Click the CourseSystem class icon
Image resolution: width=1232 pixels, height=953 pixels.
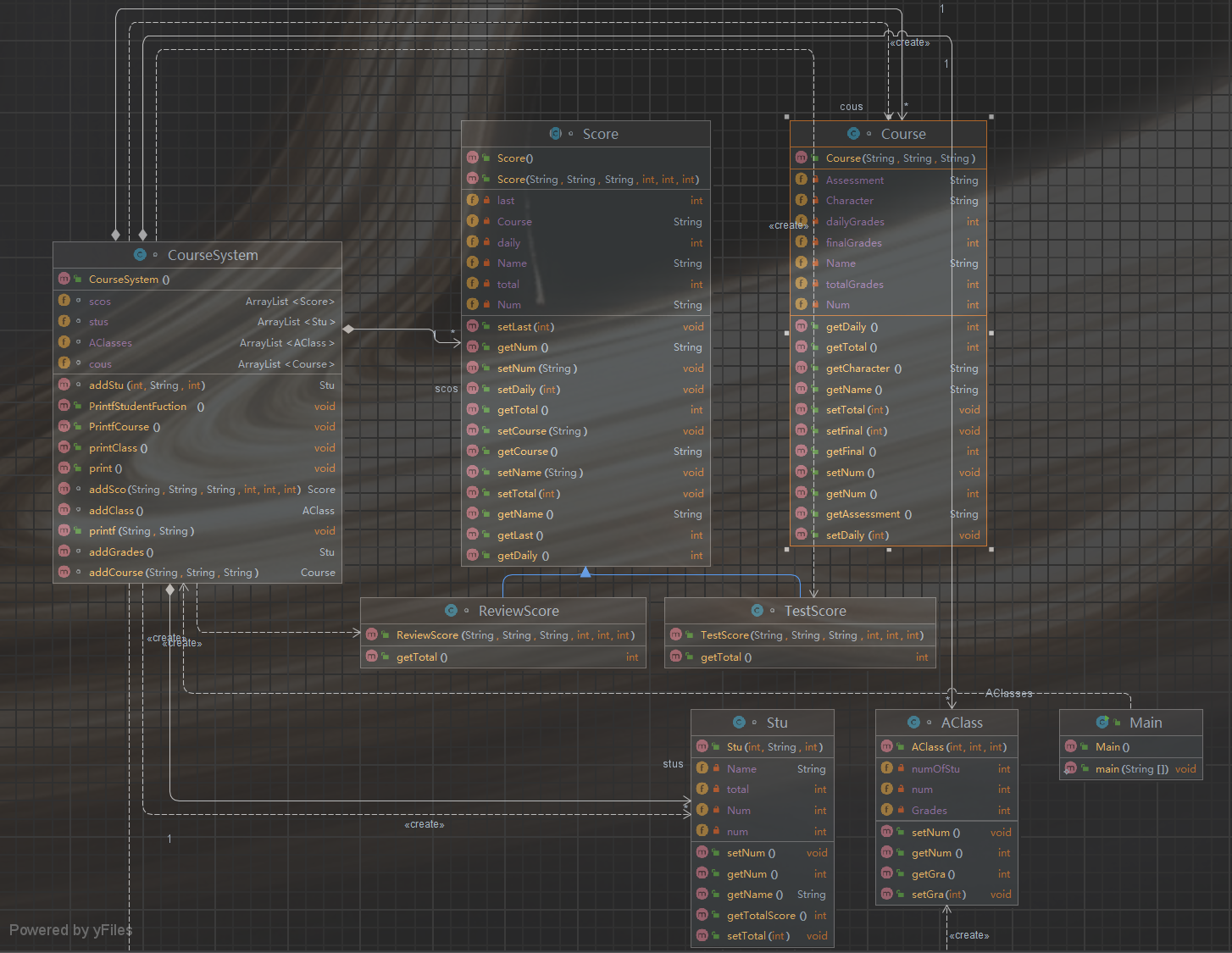click(x=140, y=255)
